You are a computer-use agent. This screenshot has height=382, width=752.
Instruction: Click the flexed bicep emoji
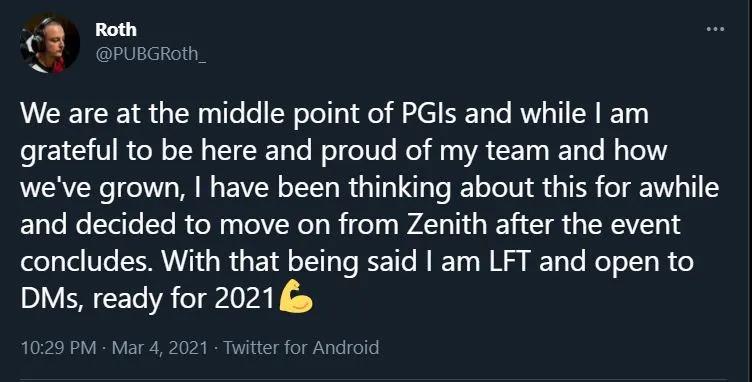[296, 297]
